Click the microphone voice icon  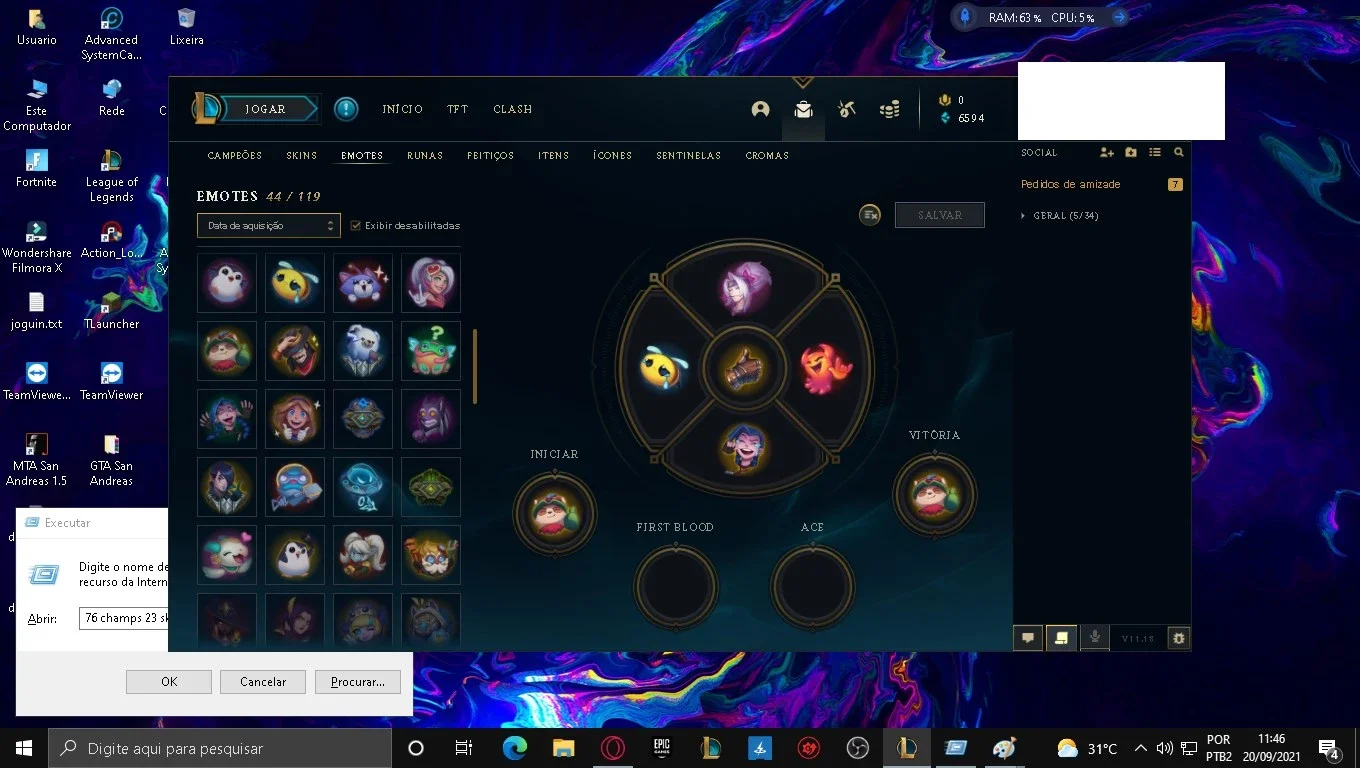coord(1095,637)
